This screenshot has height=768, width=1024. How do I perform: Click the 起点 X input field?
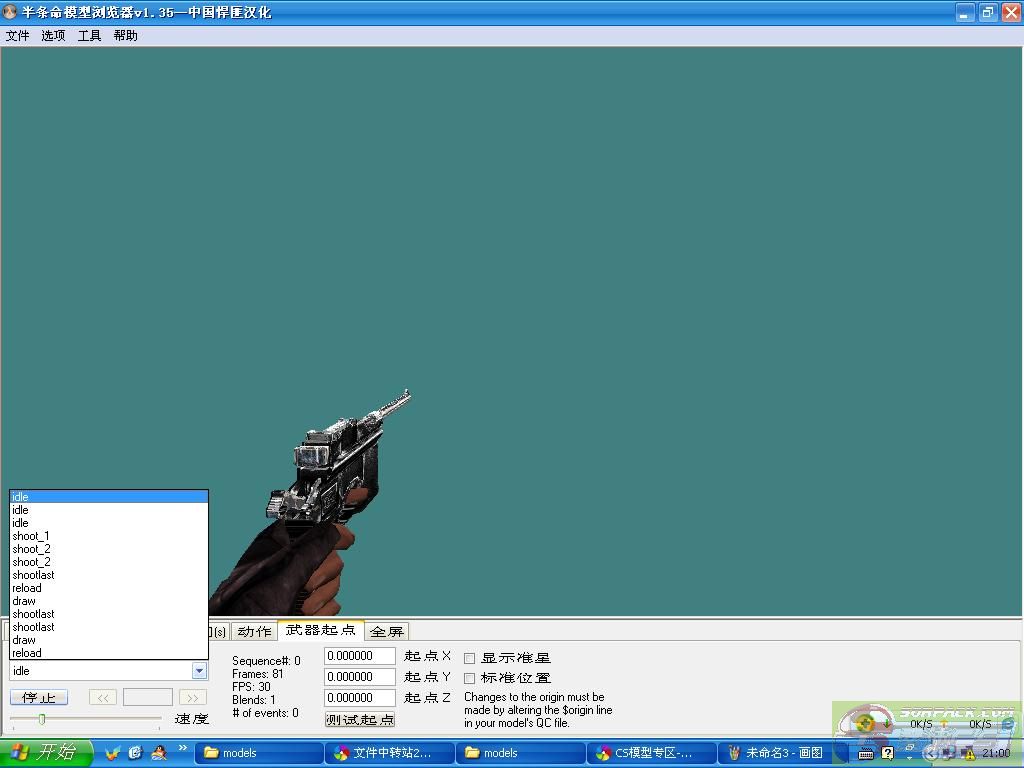coord(360,656)
